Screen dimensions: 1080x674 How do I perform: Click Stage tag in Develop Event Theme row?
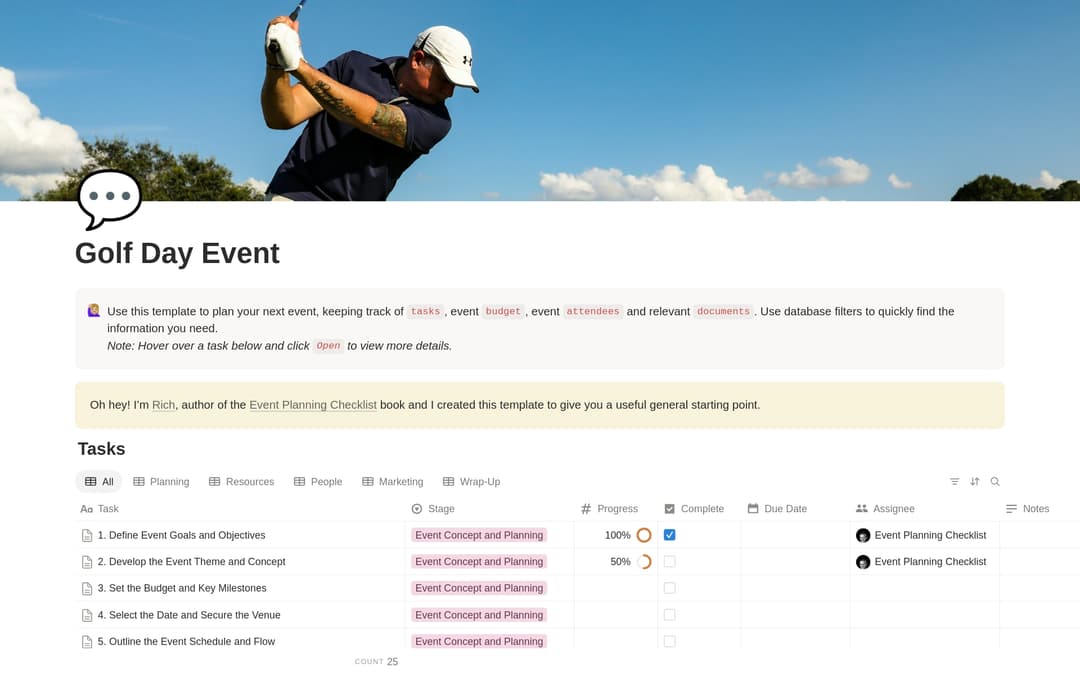[x=479, y=562]
